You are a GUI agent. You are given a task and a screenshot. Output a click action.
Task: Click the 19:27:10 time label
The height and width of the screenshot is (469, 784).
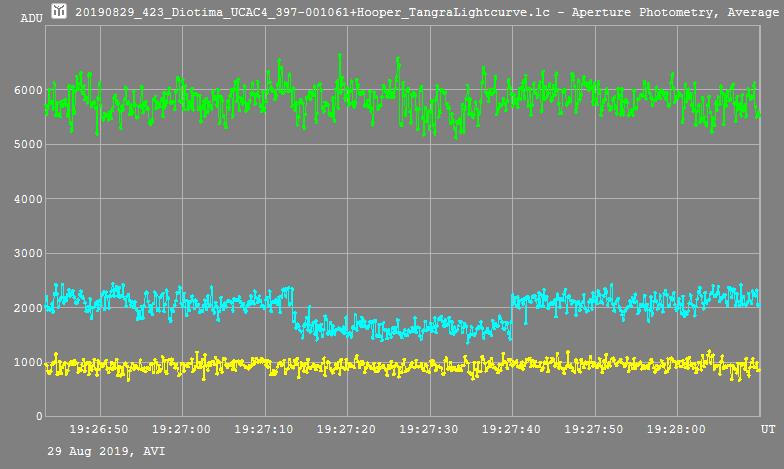click(x=264, y=429)
